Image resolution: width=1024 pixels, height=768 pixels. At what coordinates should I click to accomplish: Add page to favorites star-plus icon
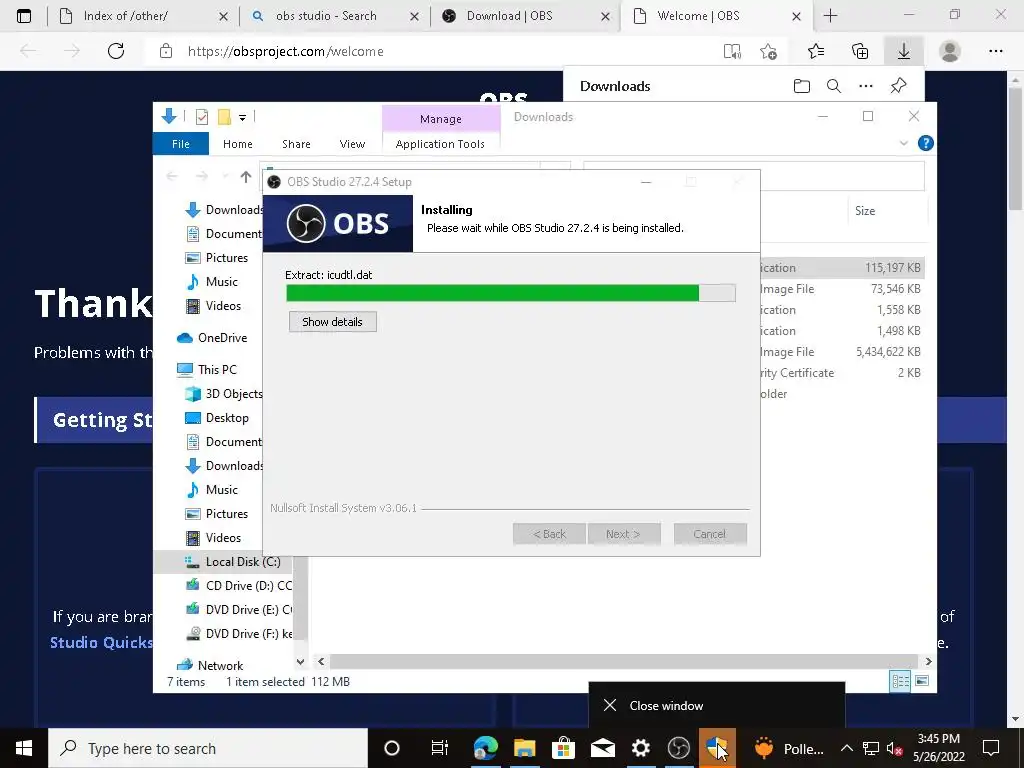pyautogui.click(x=769, y=51)
